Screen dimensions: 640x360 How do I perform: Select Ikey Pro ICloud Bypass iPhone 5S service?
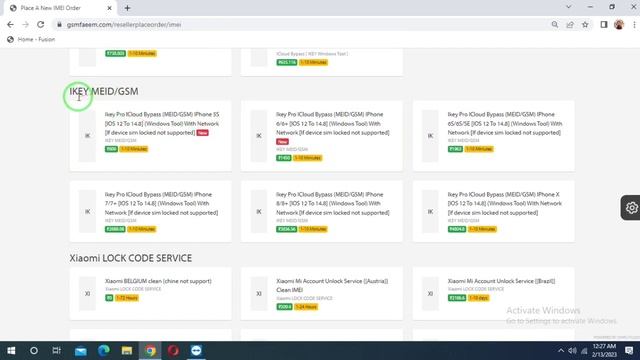[x=150, y=136]
